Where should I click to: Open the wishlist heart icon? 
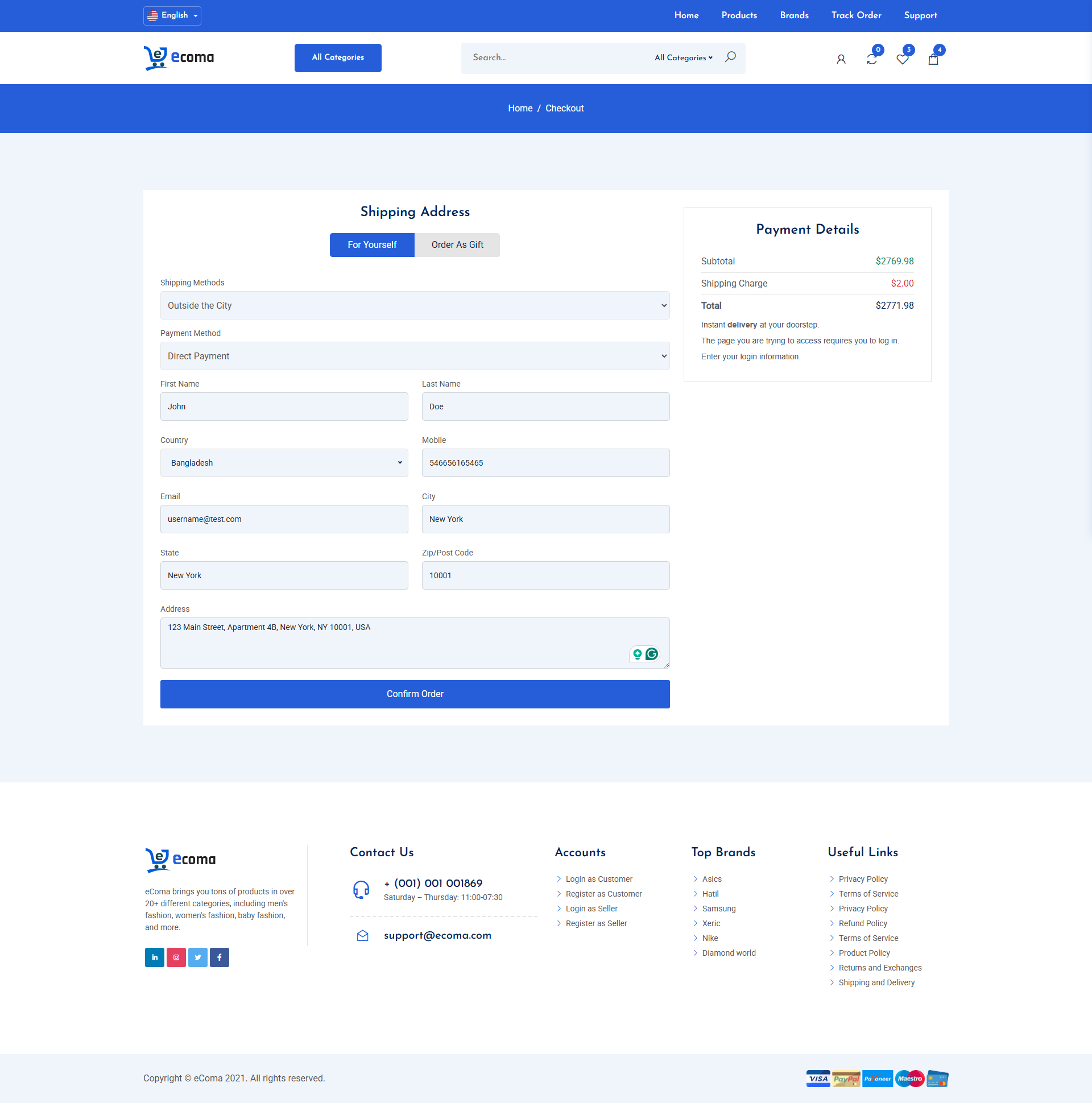902,59
